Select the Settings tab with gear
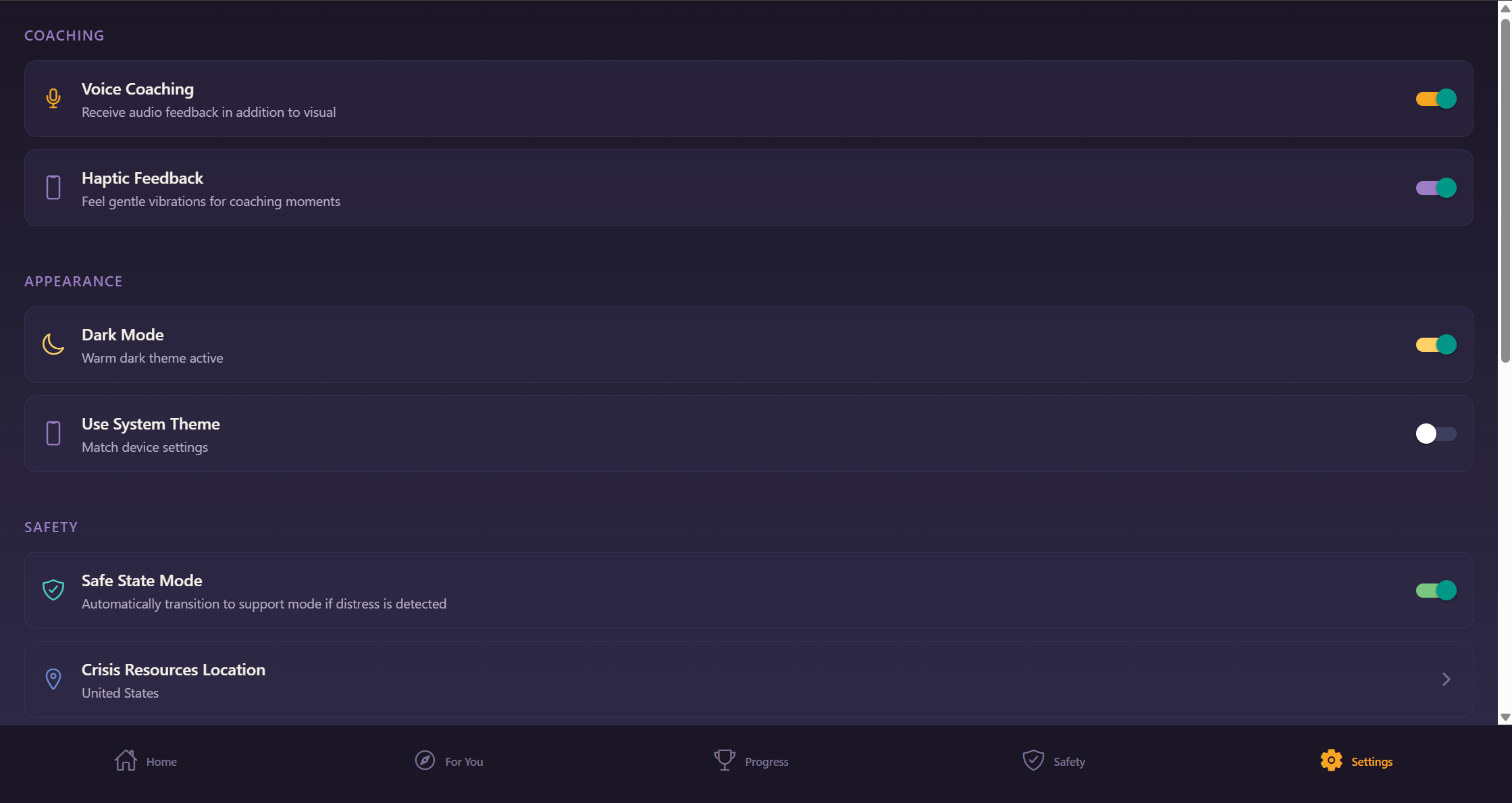Screen dimensions: 1512x803 click(1356, 761)
